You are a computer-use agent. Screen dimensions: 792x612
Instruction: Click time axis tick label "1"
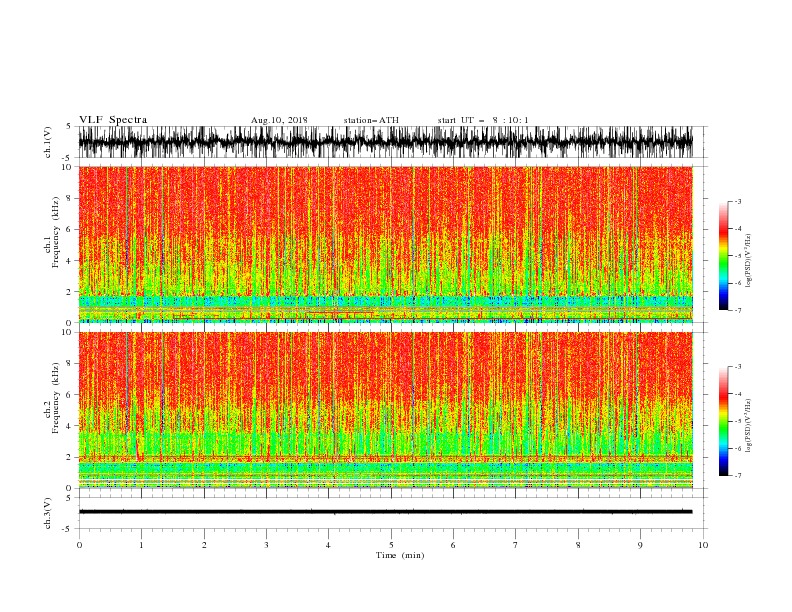tap(141, 545)
